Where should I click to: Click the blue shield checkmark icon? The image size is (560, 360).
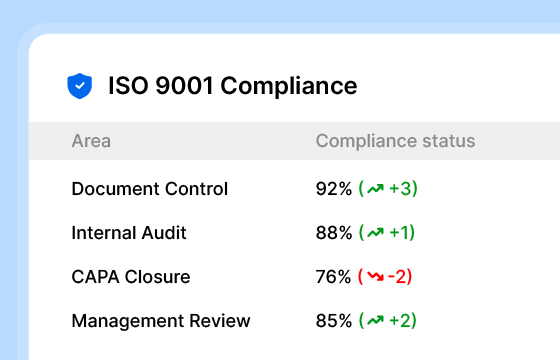point(80,86)
